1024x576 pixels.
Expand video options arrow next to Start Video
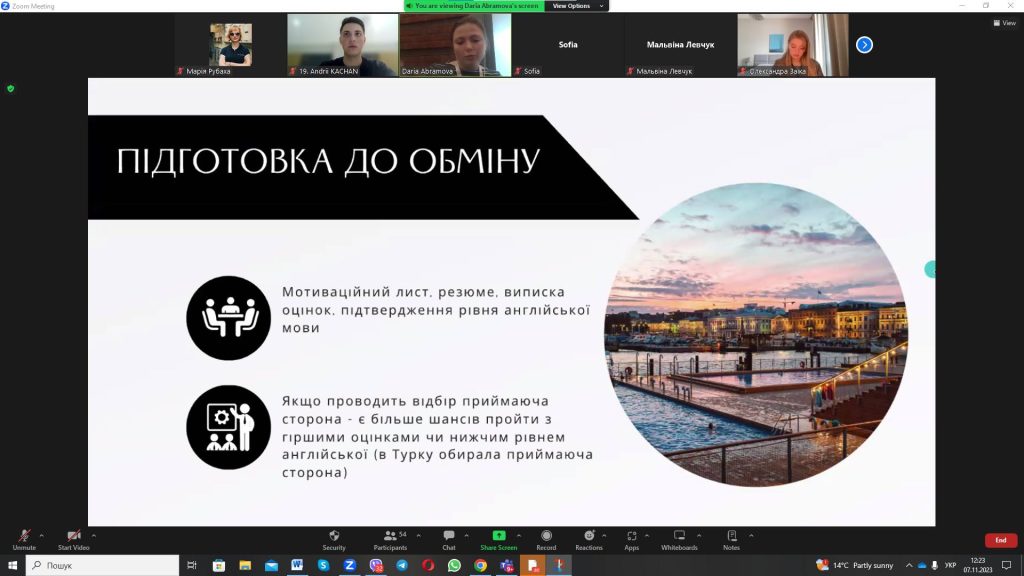[x=95, y=532]
